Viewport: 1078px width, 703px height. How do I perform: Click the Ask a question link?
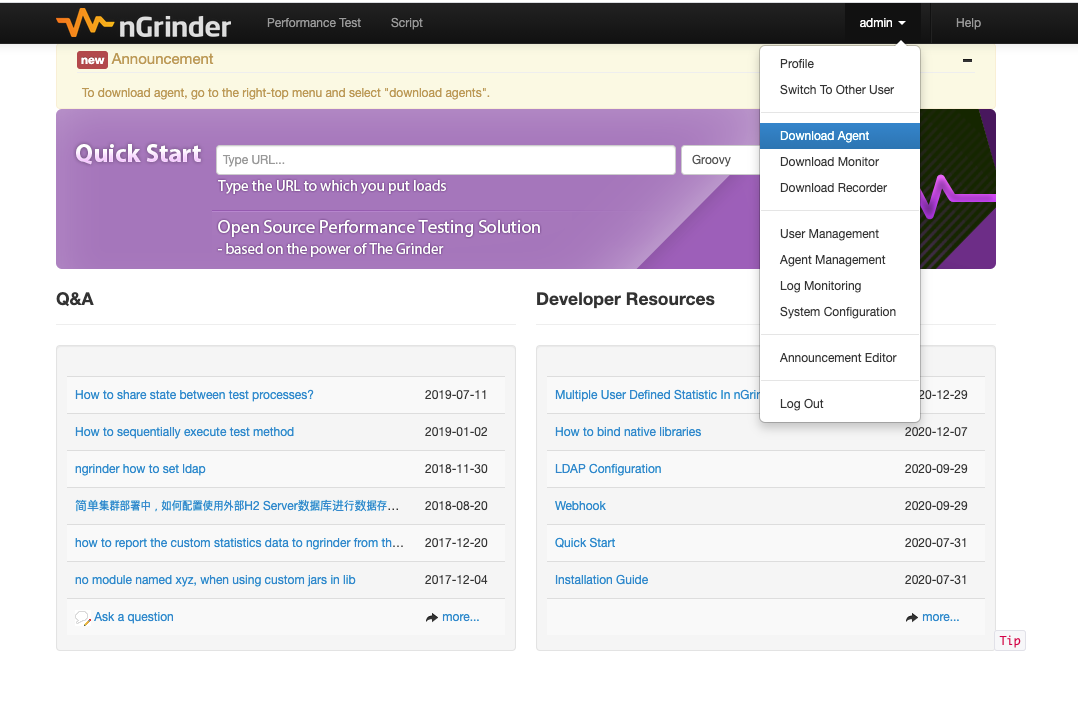(133, 617)
